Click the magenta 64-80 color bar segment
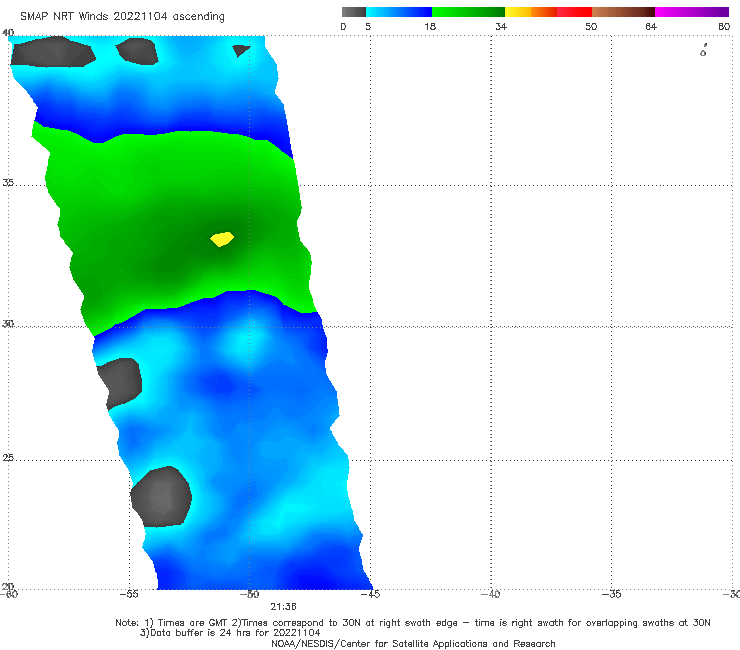This screenshot has width=740, height=650. (692, 12)
